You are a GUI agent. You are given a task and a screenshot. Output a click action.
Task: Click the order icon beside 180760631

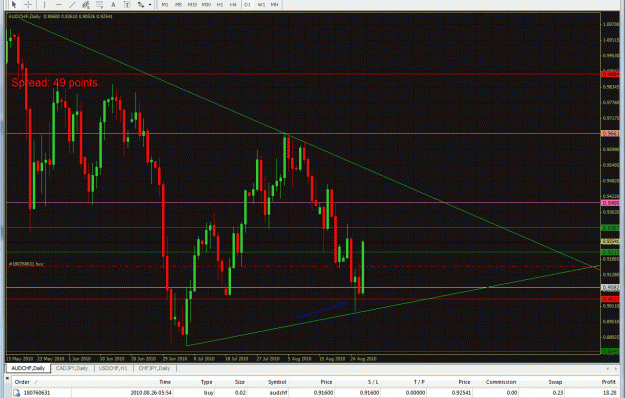16,393
